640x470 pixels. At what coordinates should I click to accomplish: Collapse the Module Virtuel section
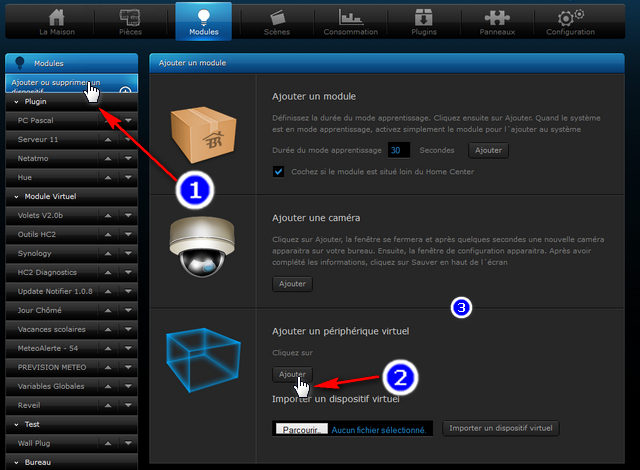click(x=16, y=197)
